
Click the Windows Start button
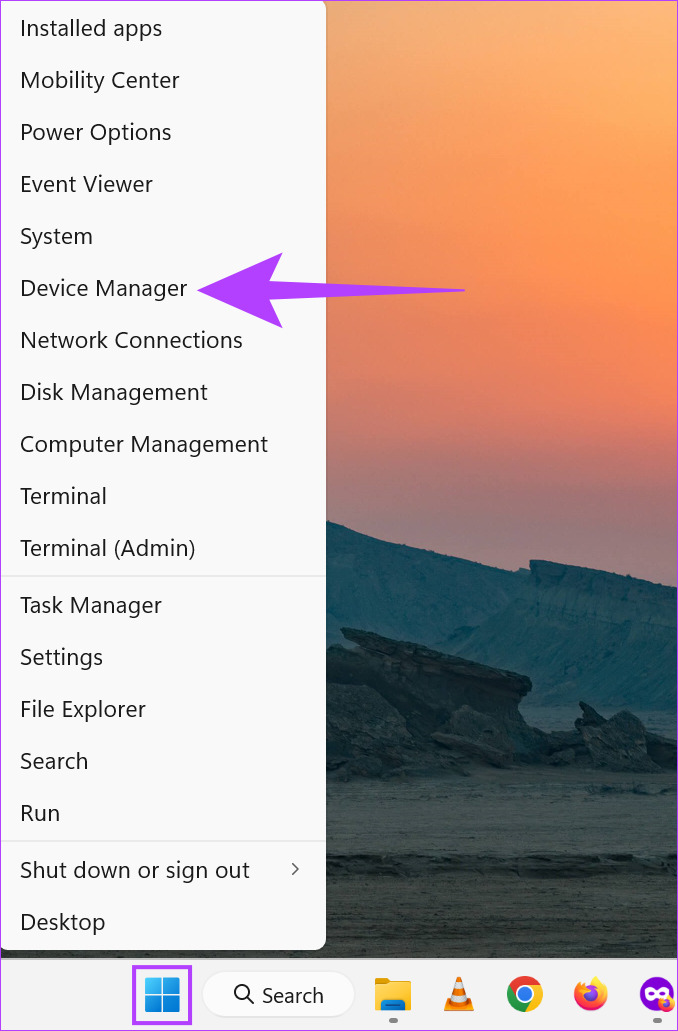[162, 994]
